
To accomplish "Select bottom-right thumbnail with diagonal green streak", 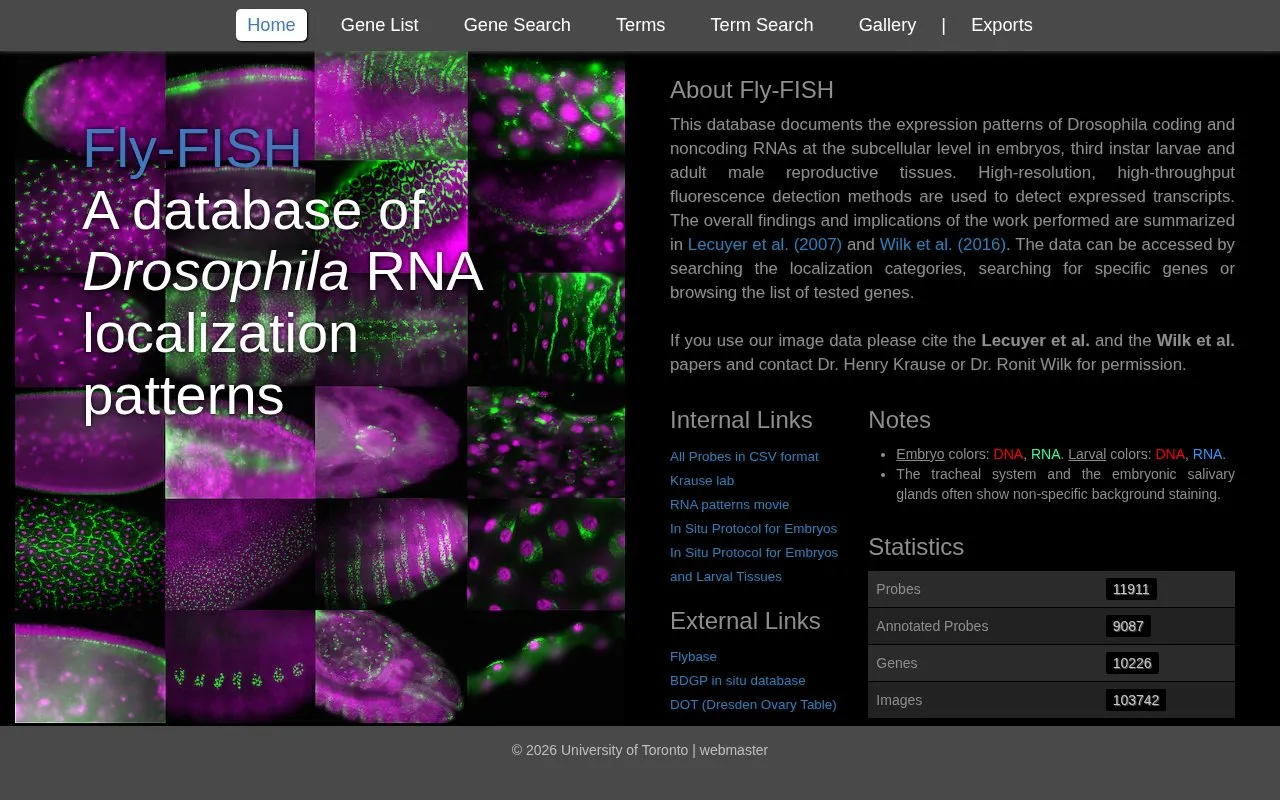I will (x=546, y=666).
